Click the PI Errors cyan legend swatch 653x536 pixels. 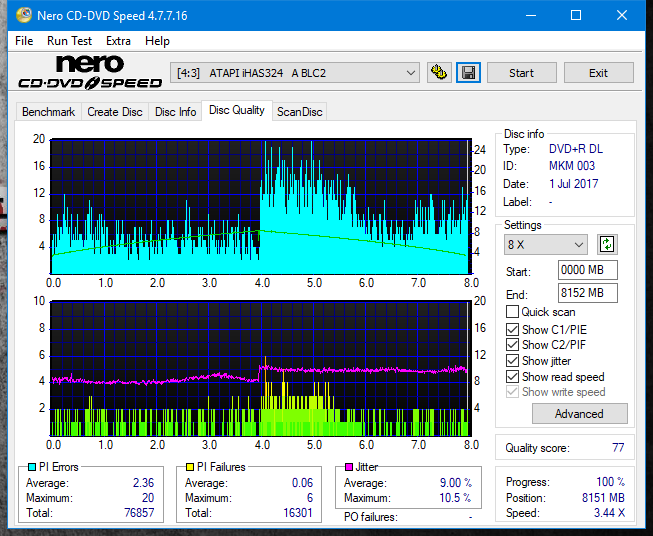click(x=32, y=467)
